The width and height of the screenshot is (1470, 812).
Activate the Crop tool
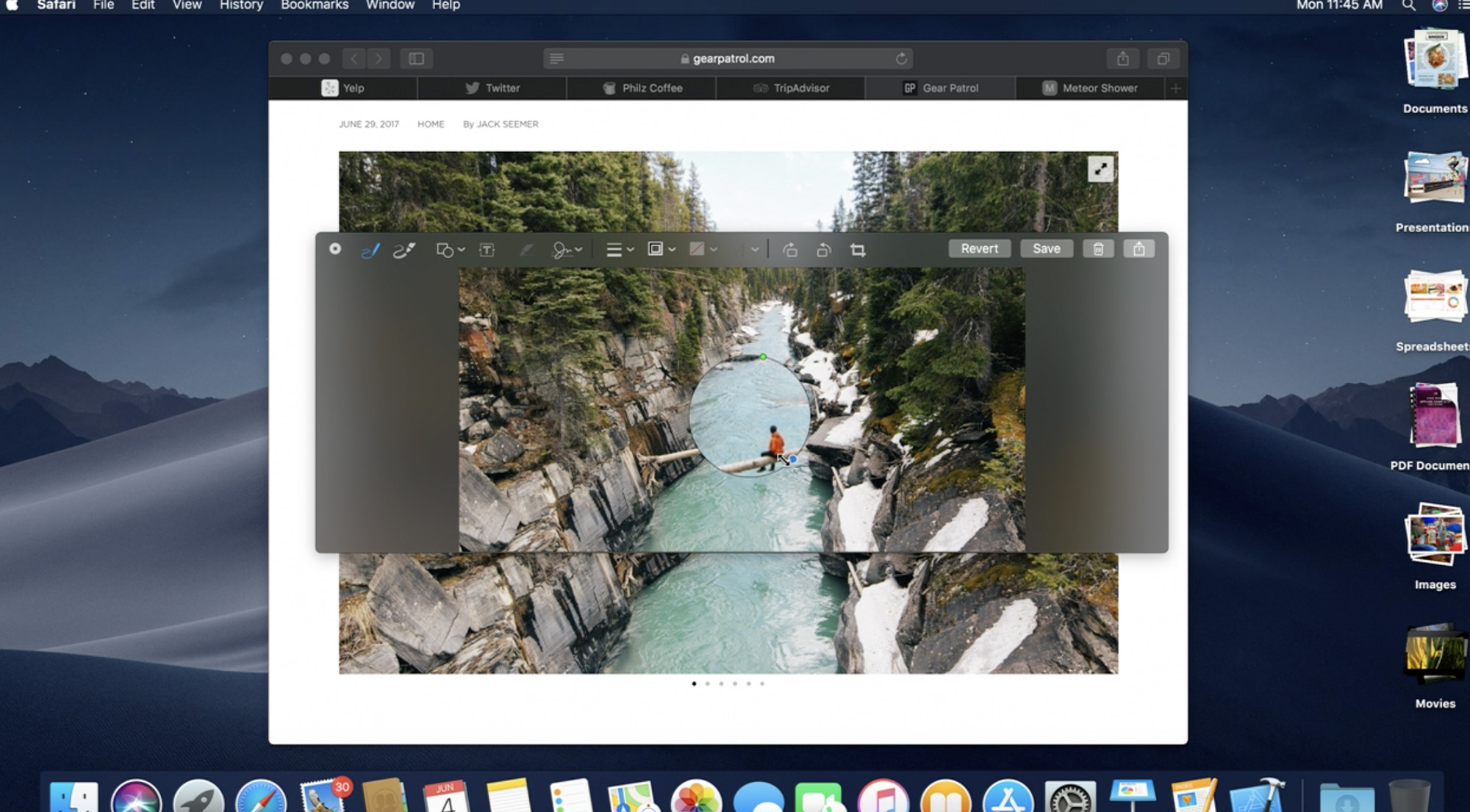click(x=858, y=250)
